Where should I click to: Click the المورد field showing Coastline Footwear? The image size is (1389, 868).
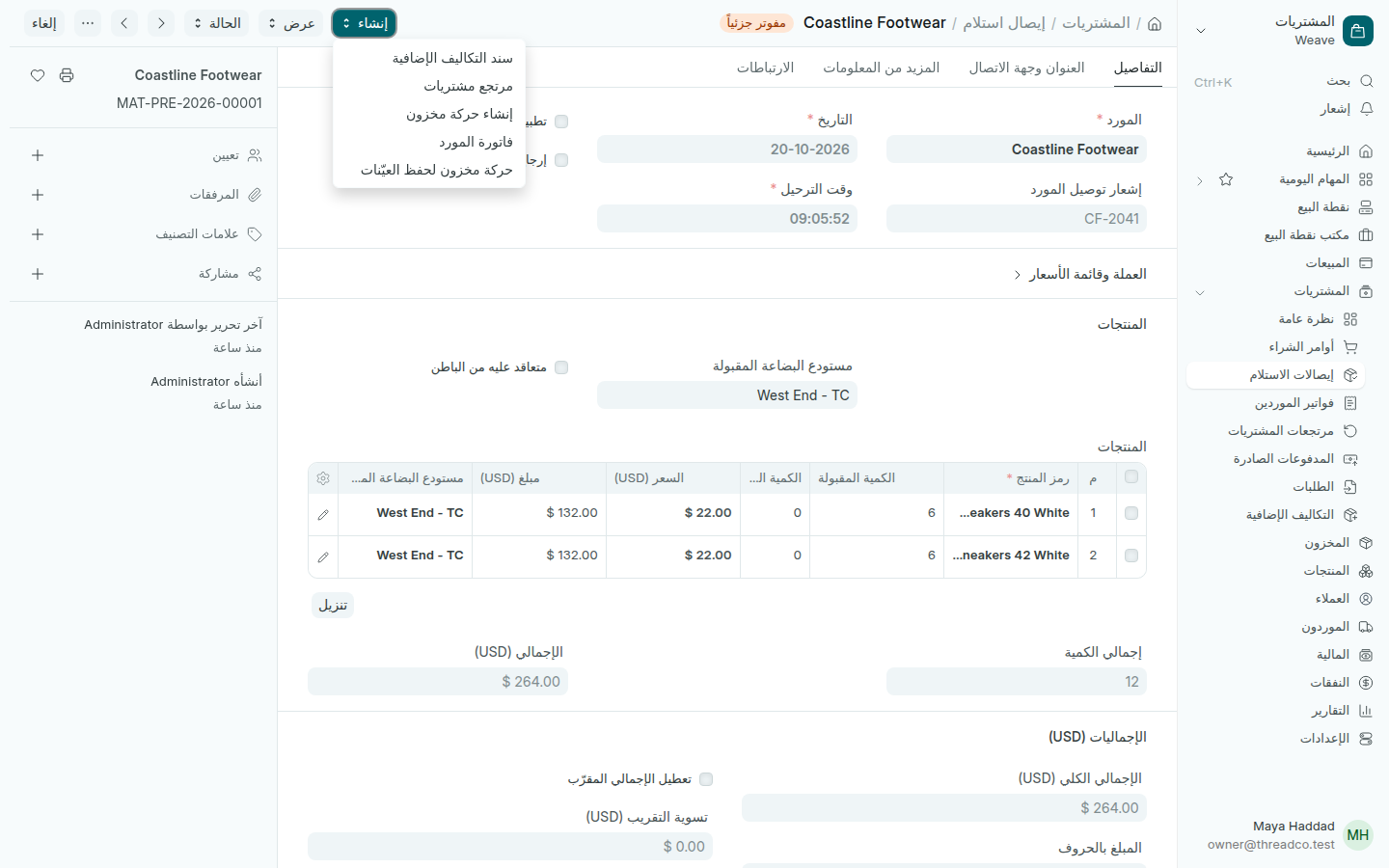tap(1017, 149)
